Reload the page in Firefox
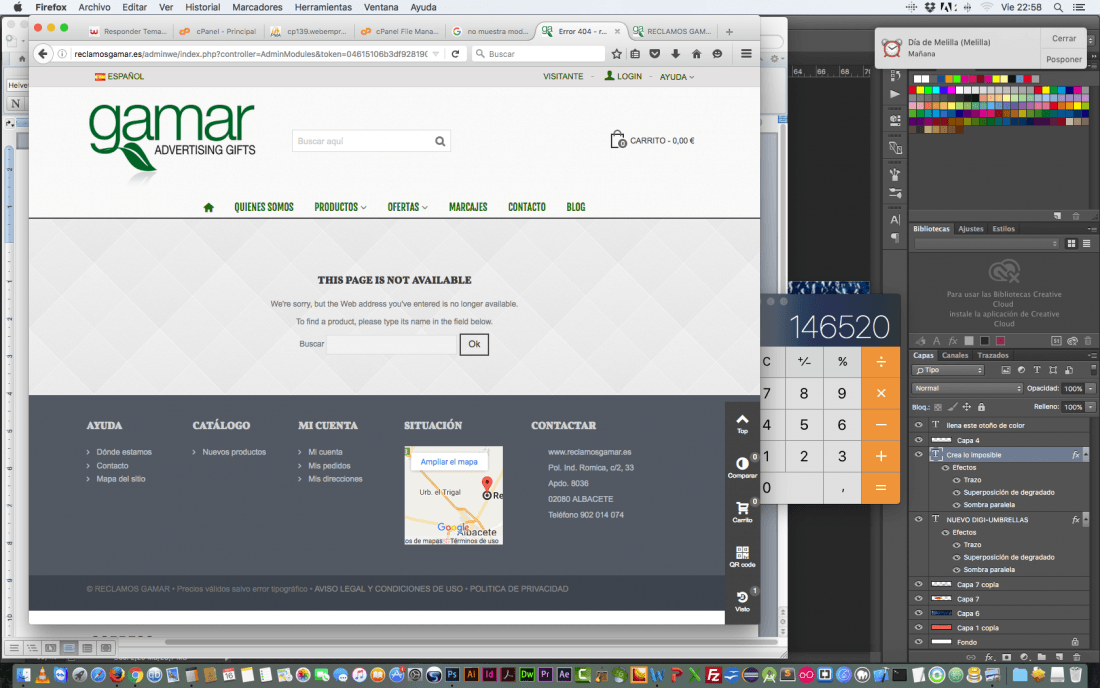The height and width of the screenshot is (688, 1100). 455,53
